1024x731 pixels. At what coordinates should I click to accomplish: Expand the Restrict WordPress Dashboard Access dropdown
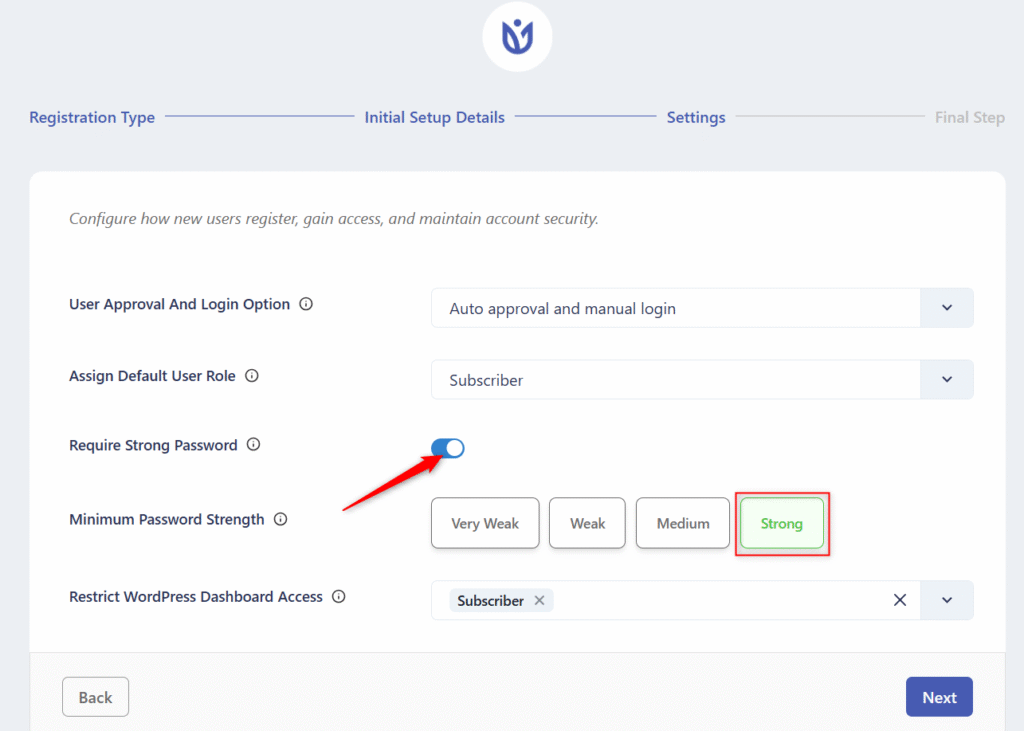946,600
